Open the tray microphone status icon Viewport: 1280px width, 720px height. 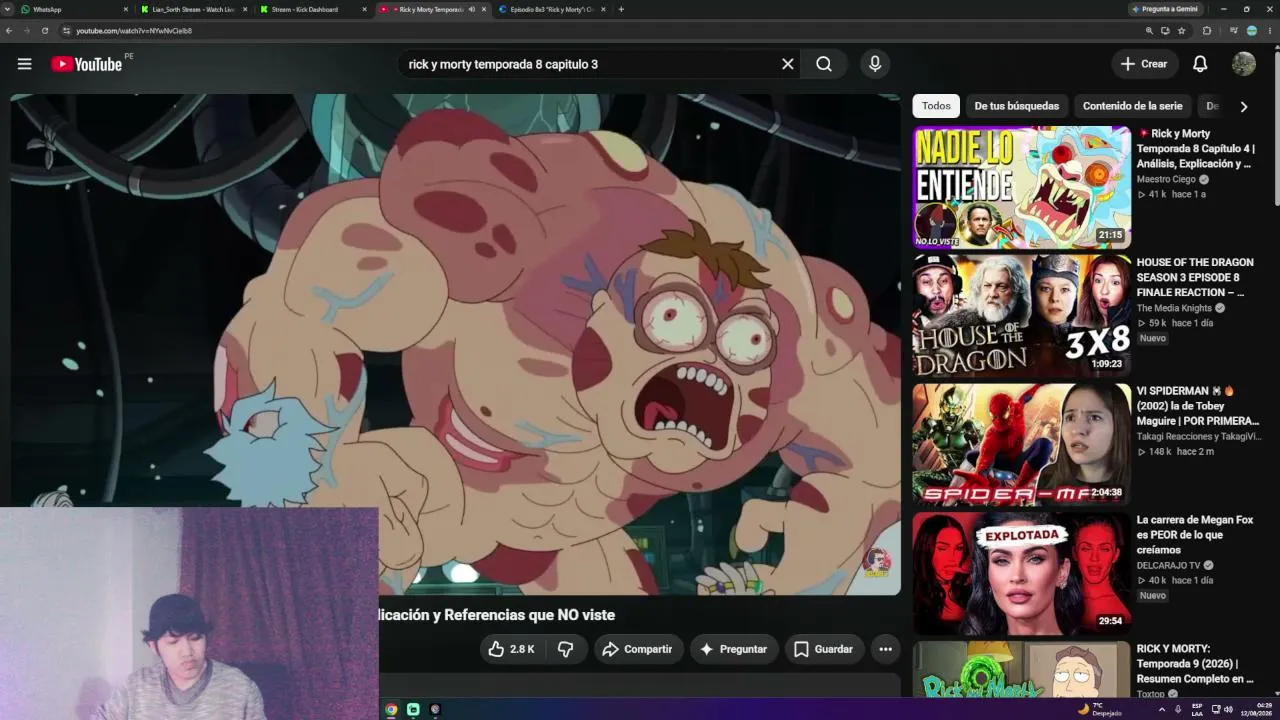pyautogui.click(x=1178, y=710)
